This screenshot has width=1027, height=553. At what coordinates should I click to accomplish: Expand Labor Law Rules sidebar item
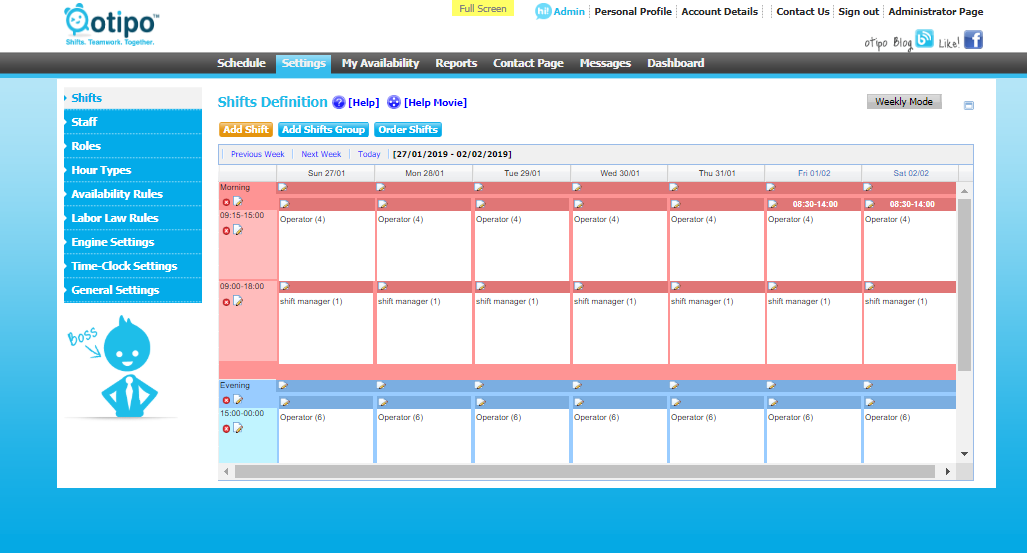[114, 218]
